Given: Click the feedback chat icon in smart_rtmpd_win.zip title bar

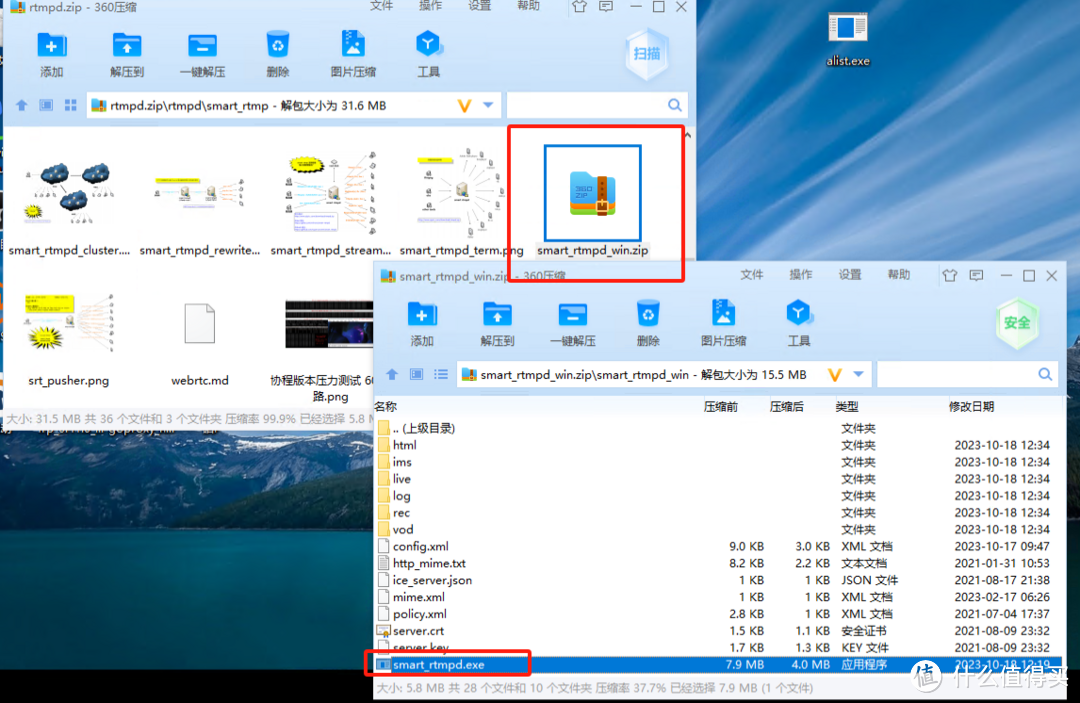Looking at the screenshot, I should point(977,275).
